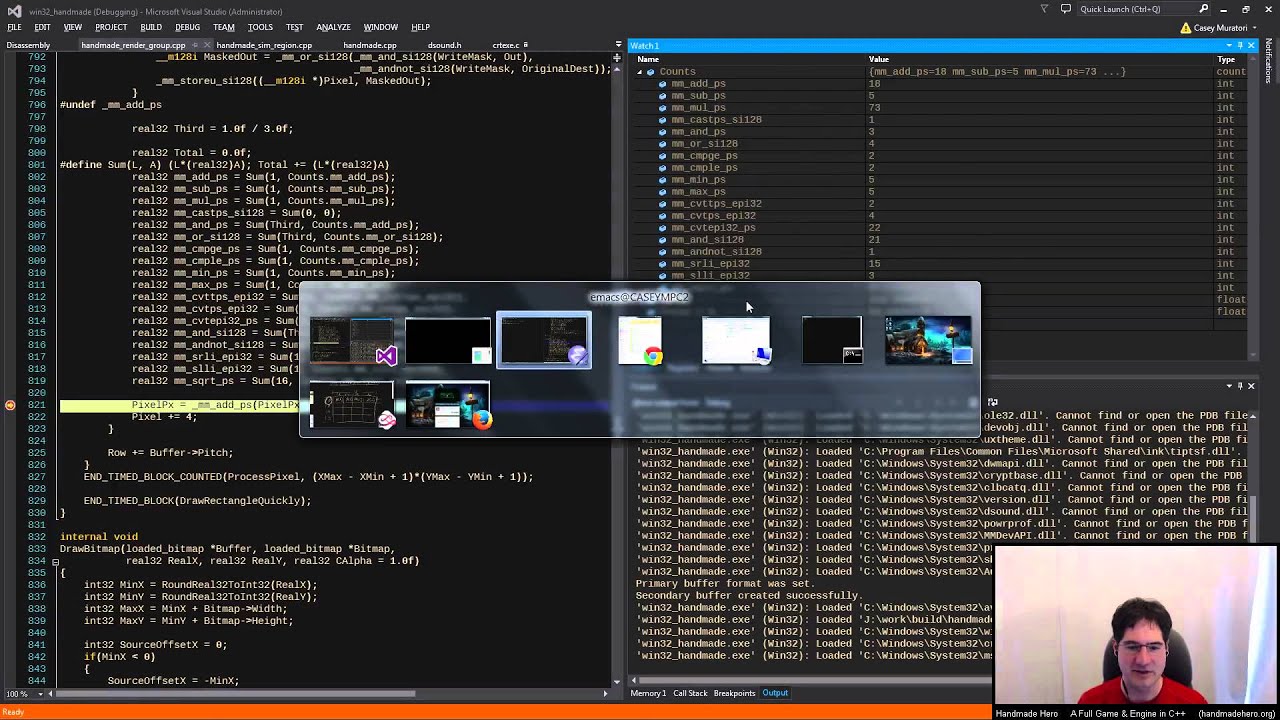Select mm_sub_ps row in Watch 1
The width and height of the screenshot is (1280, 720).
941,96
